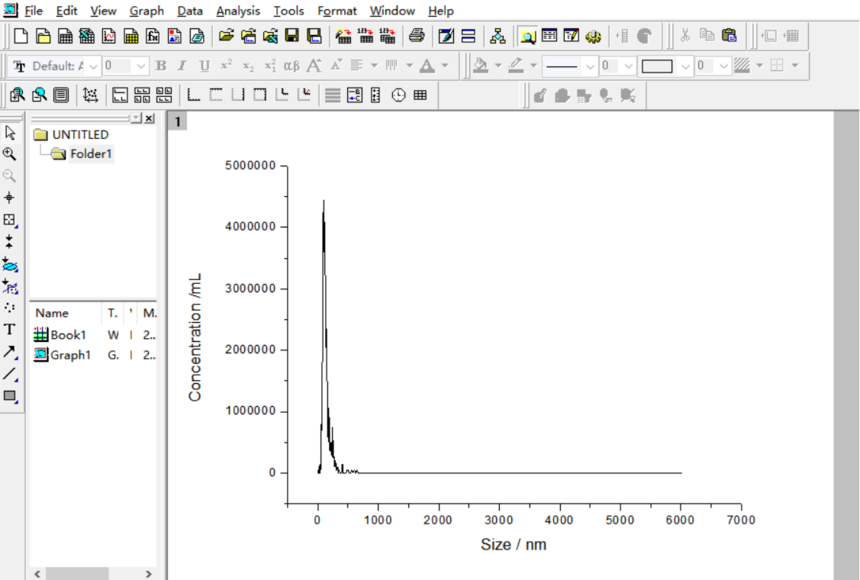Toggle bold text formatting

(x=161, y=66)
